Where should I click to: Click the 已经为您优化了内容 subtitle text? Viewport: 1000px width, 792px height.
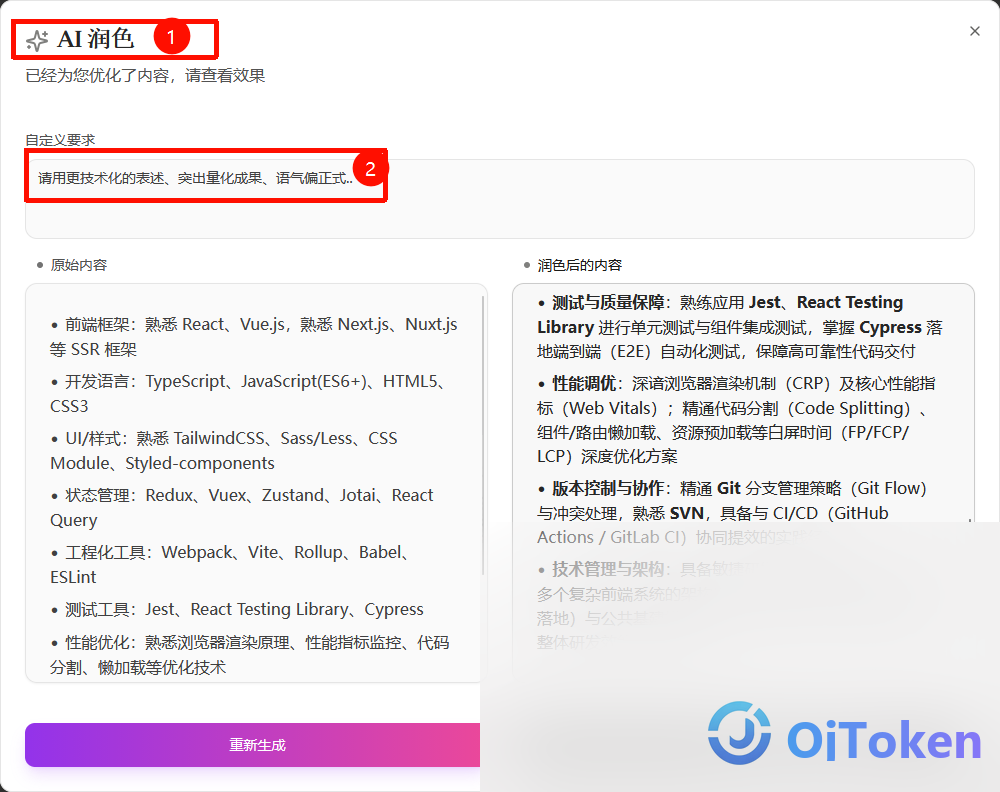coord(145,76)
